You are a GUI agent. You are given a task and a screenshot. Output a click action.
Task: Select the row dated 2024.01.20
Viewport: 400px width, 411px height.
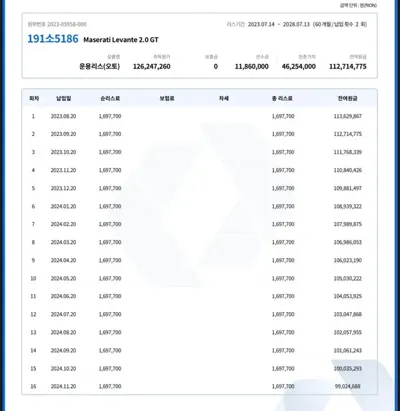tap(200, 206)
